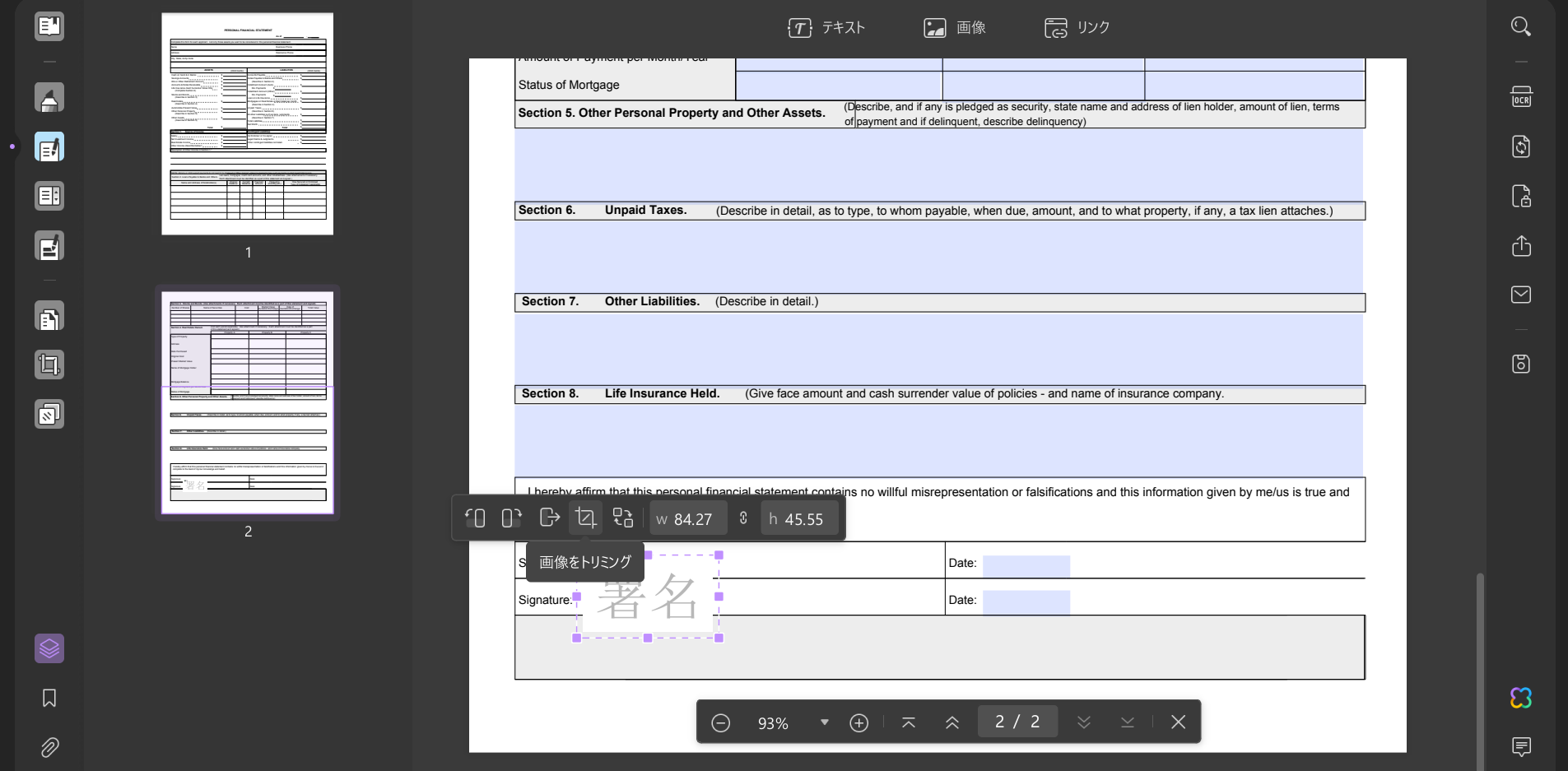Share the document via upload icon

(1521, 245)
